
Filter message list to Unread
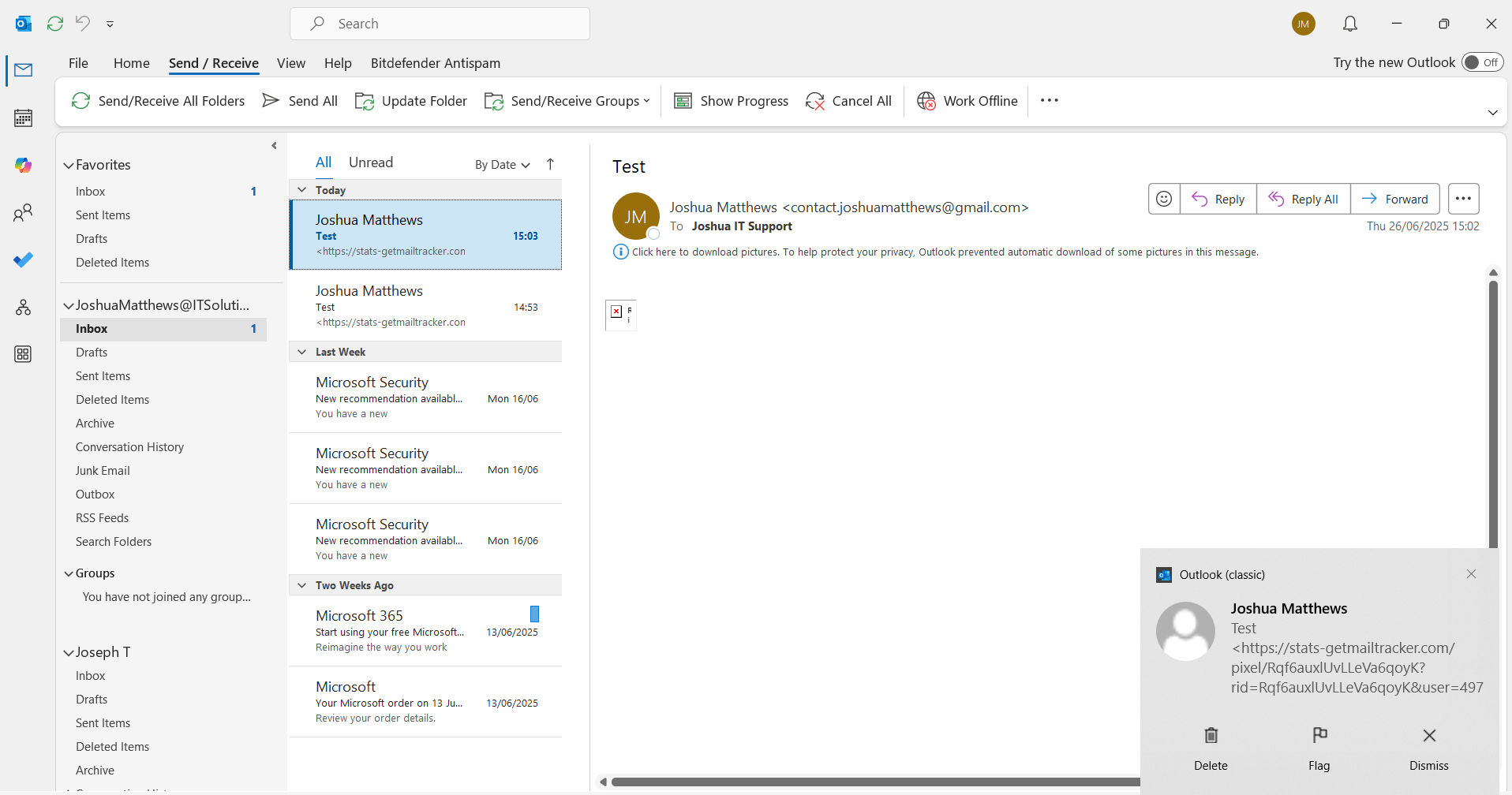click(x=371, y=162)
